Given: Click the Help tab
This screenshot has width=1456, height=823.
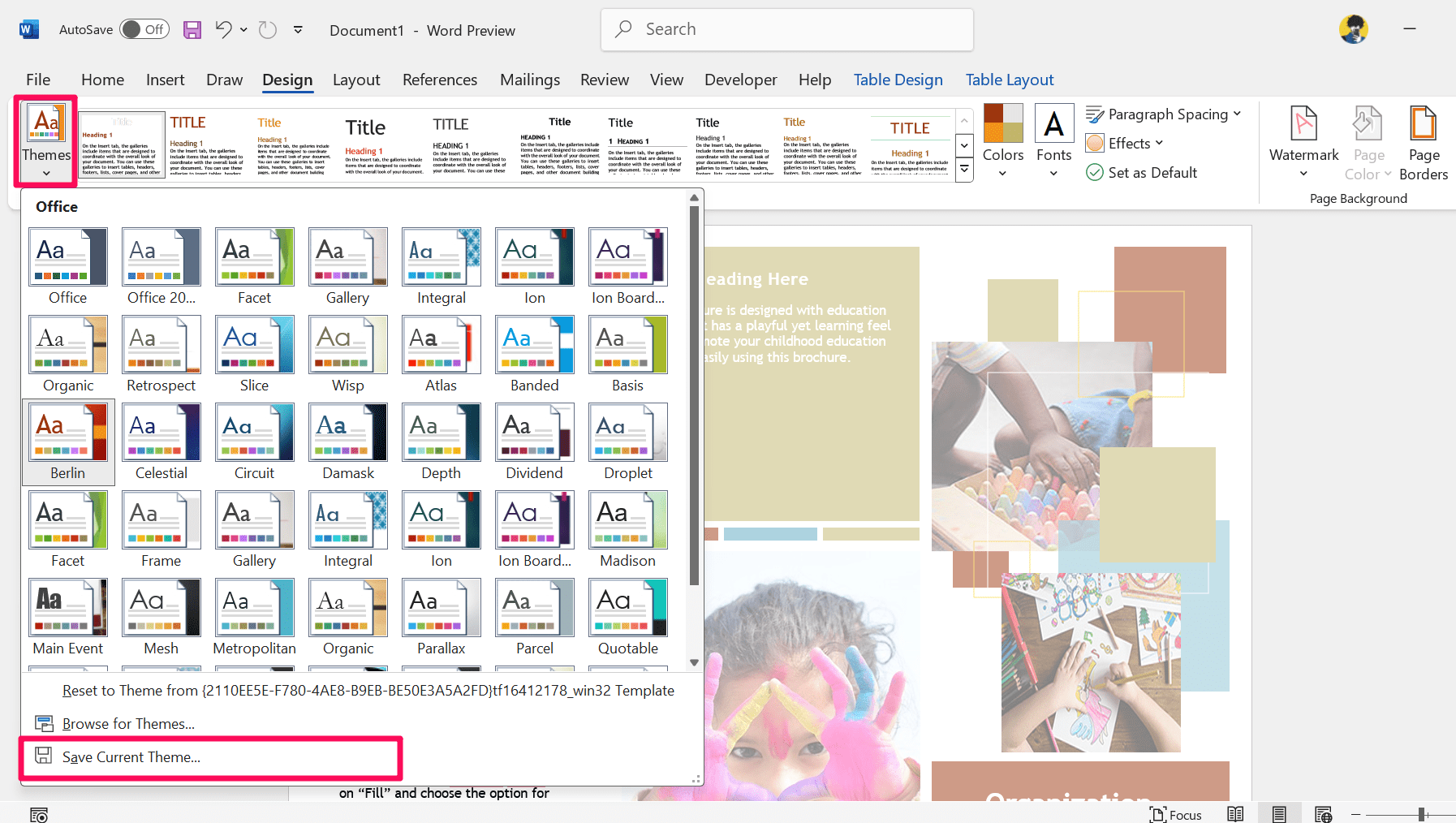Looking at the screenshot, I should (x=815, y=80).
